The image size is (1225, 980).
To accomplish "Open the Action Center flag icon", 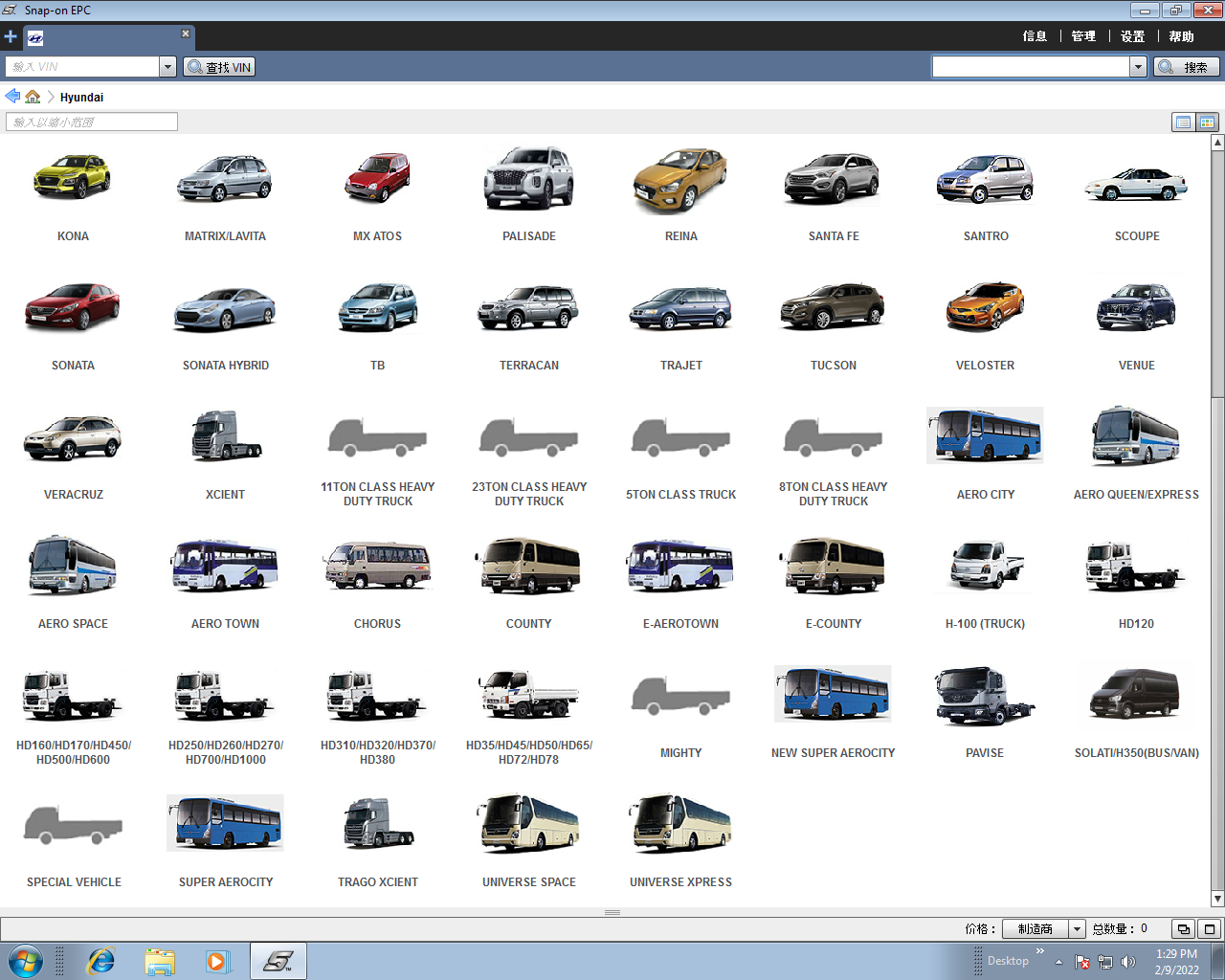I will pos(1082,962).
